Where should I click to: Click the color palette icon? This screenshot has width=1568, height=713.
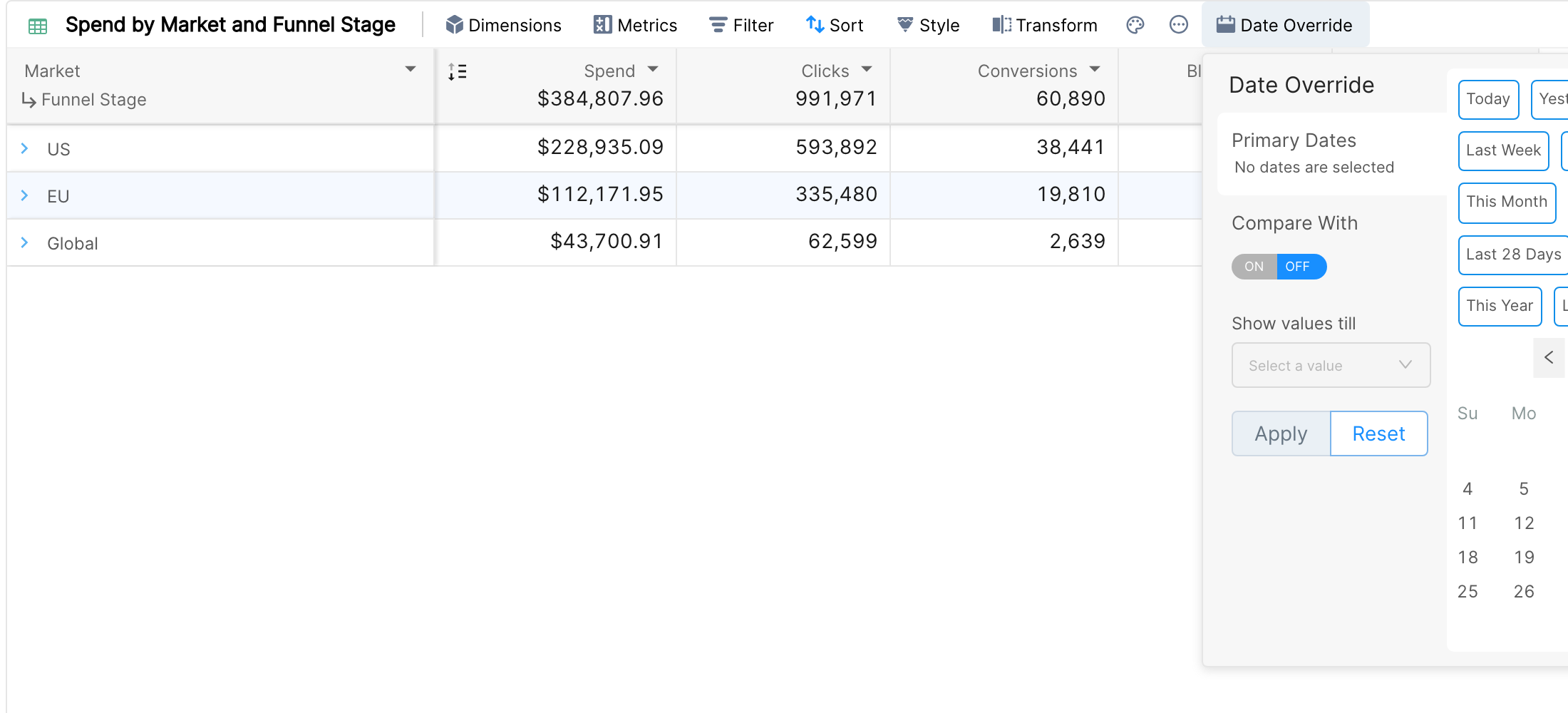pyautogui.click(x=1135, y=25)
